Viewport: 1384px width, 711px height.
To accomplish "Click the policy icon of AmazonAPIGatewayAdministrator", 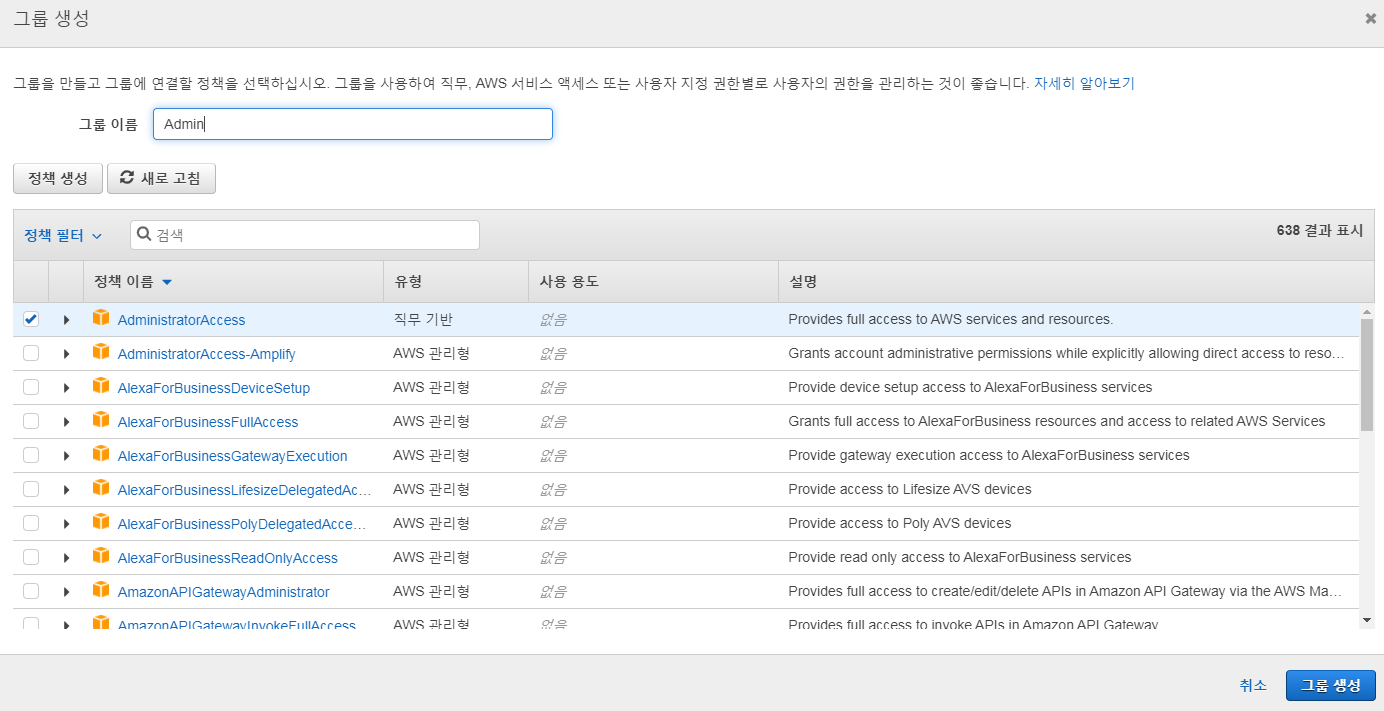I will coord(100,590).
